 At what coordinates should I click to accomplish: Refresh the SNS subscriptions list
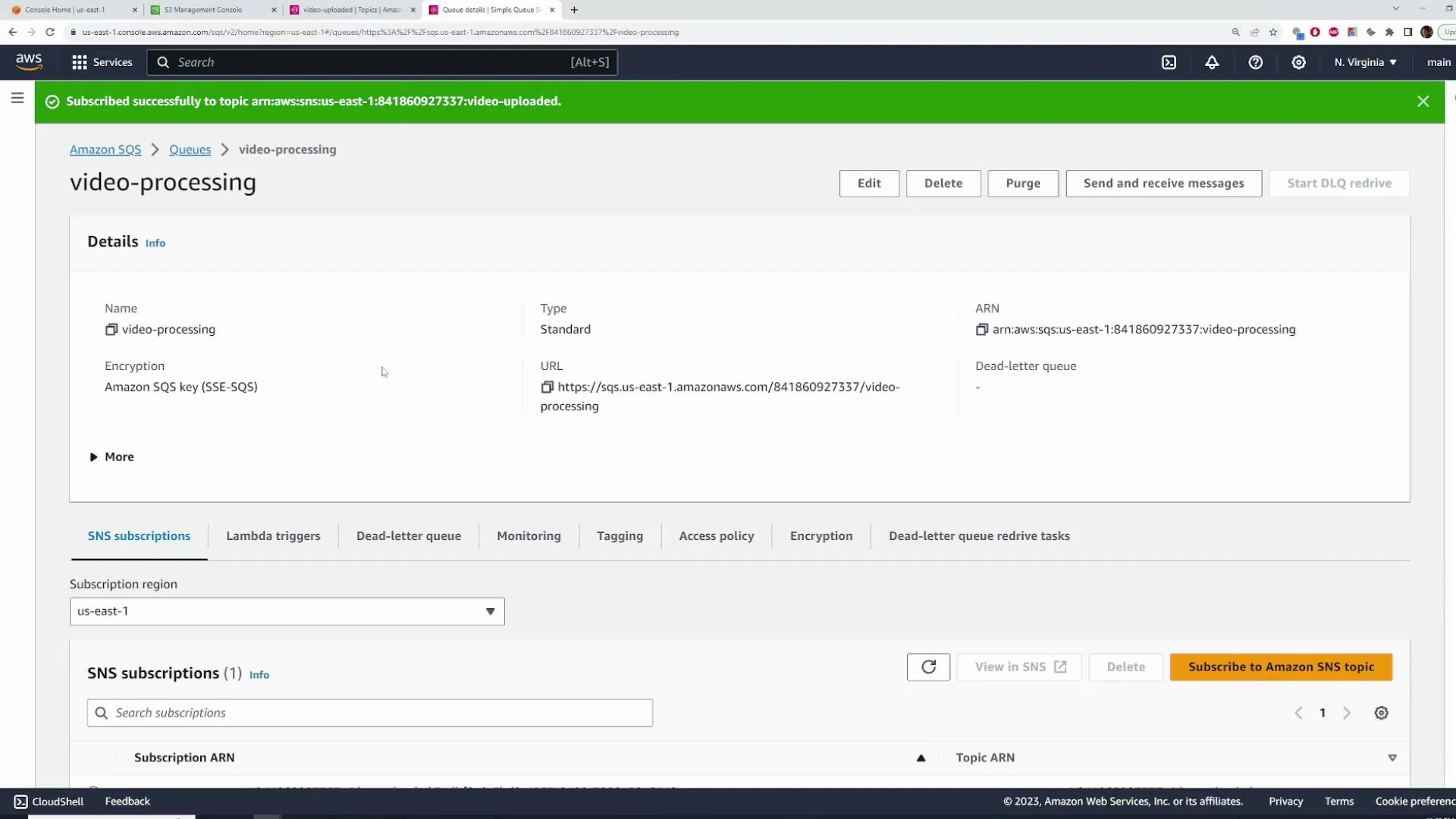(928, 667)
